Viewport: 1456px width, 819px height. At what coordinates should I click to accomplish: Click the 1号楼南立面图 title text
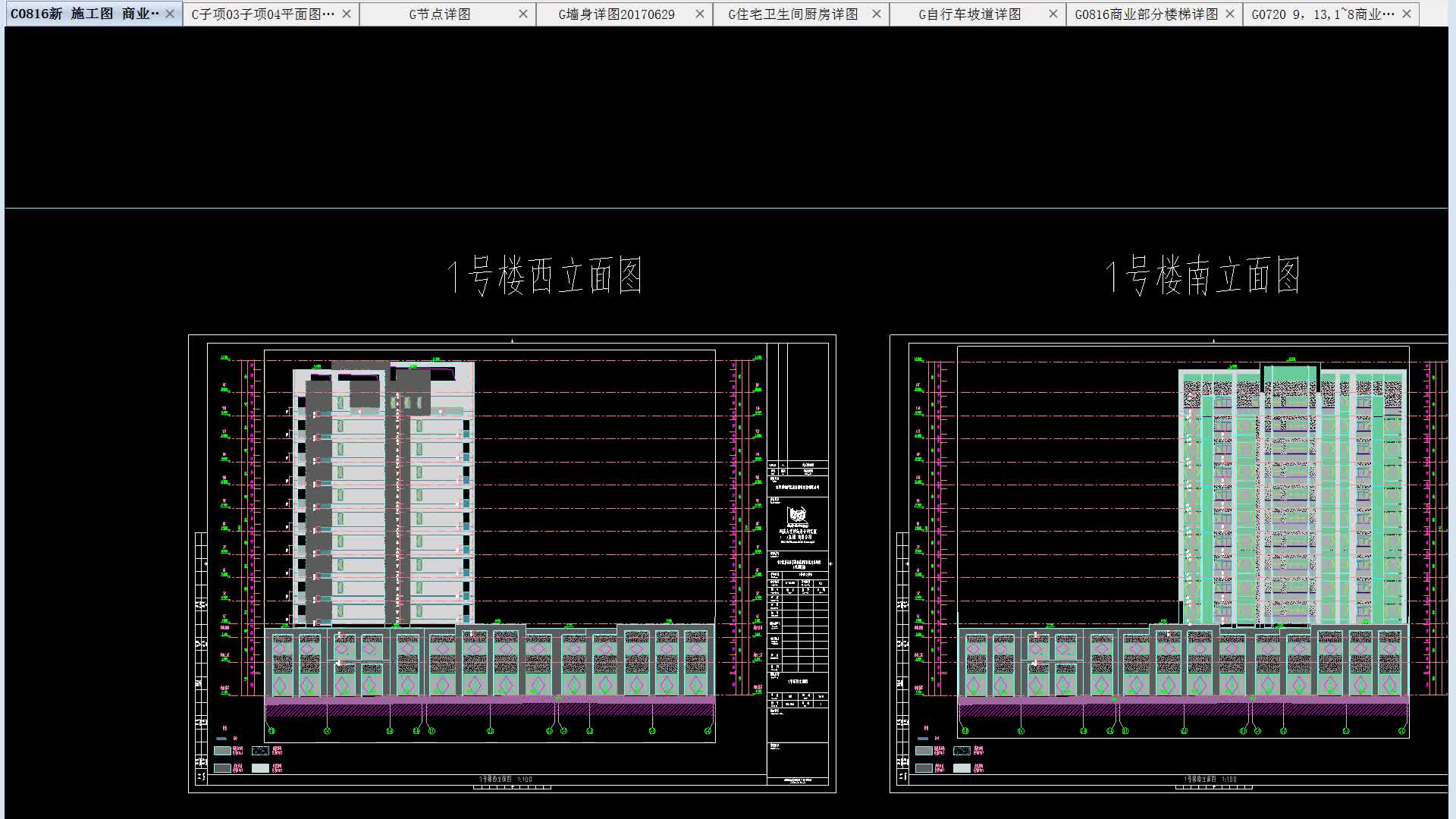tap(1203, 275)
